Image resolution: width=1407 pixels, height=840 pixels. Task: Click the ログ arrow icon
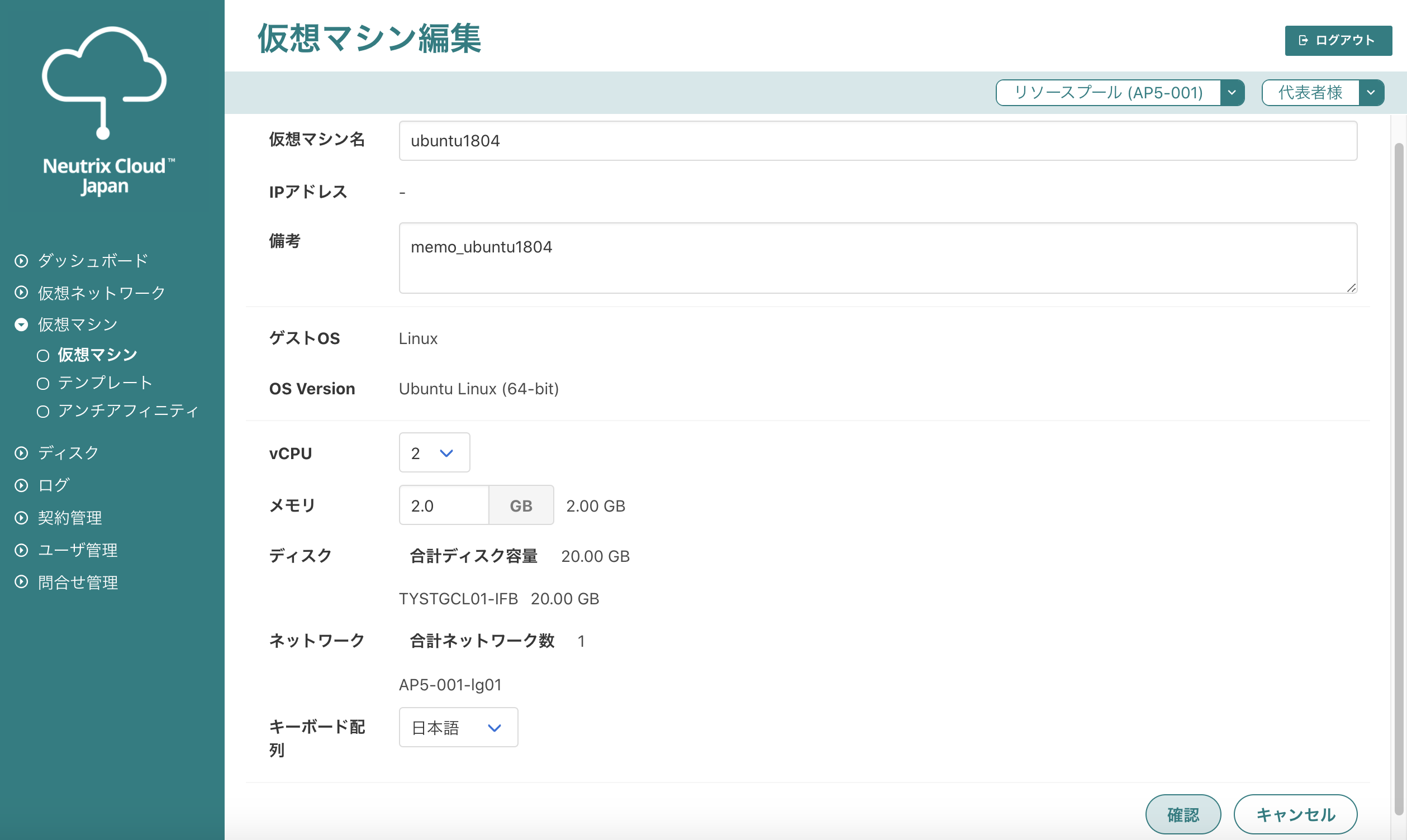pyautogui.click(x=22, y=485)
